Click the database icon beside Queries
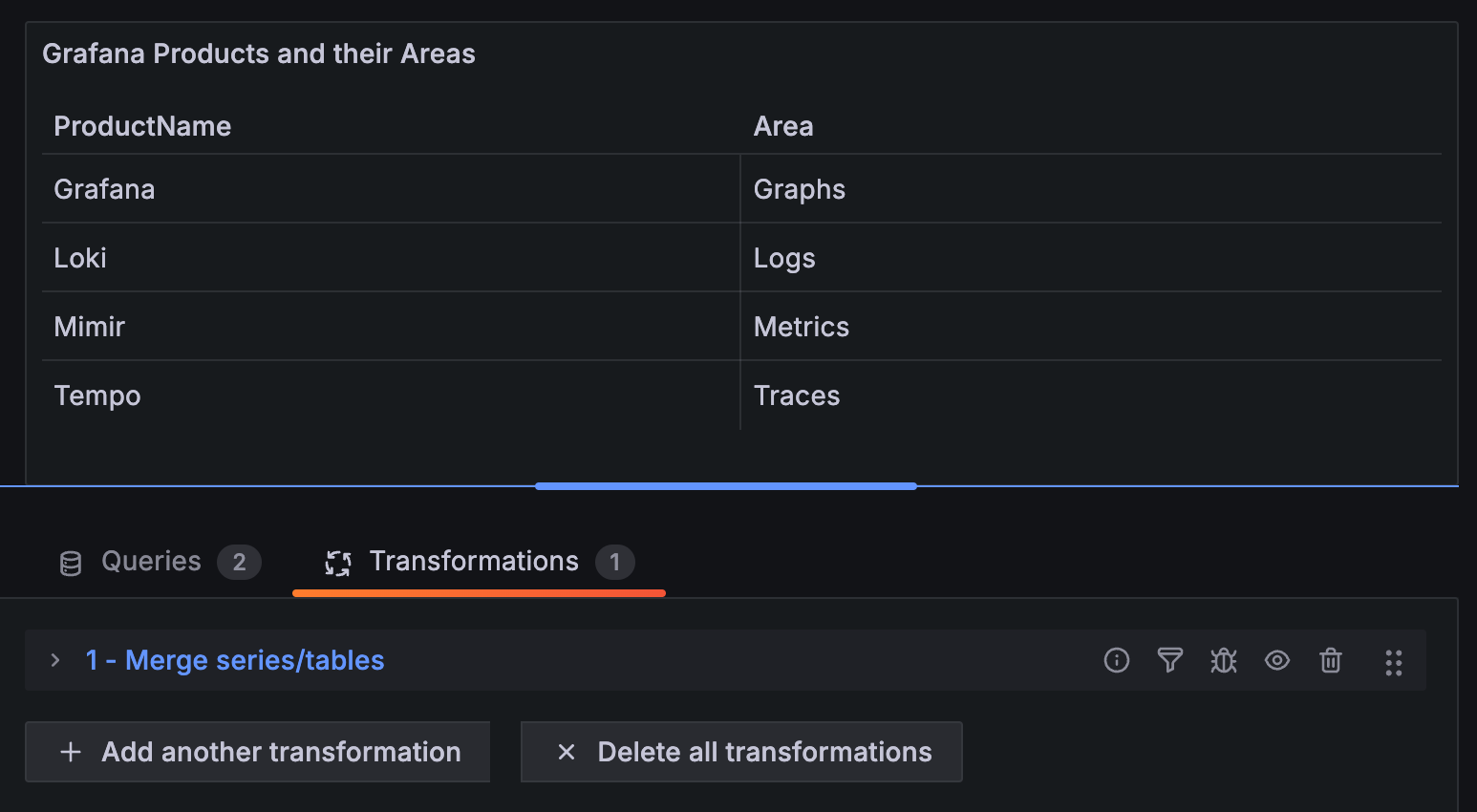Screen dimensions: 1477x812 point(70,563)
